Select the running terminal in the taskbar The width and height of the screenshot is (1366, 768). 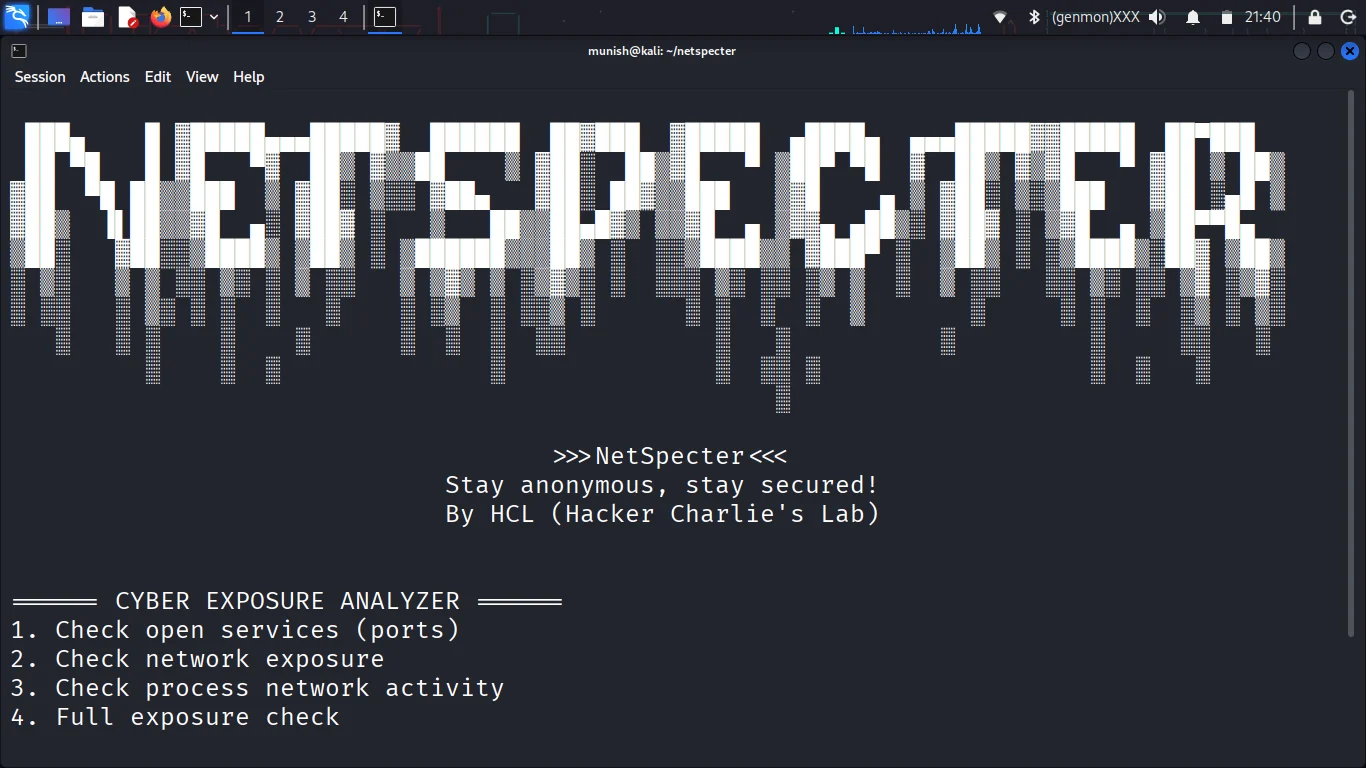(x=385, y=17)
